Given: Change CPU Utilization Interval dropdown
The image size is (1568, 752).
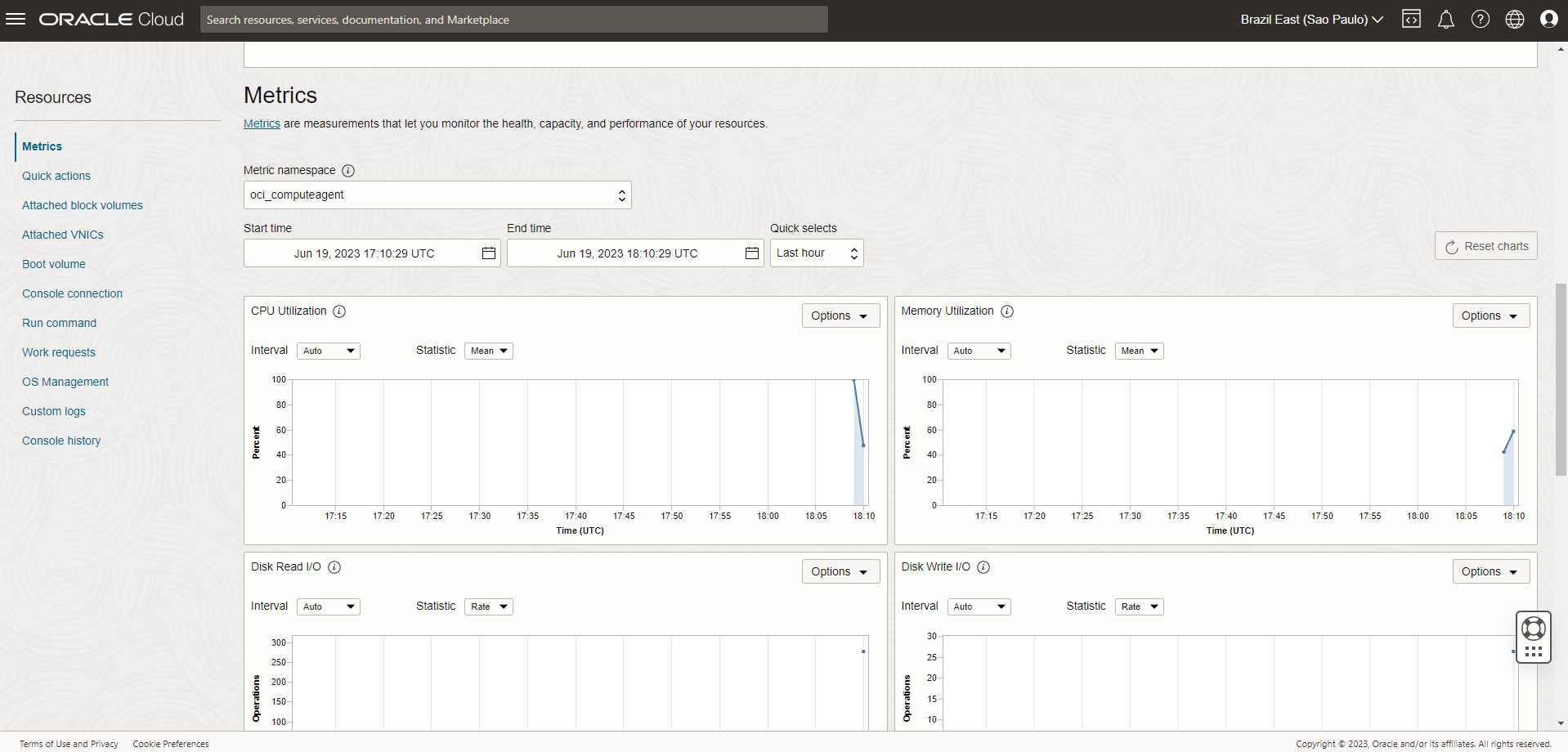Looking at the screenshot, I should click(x=329, y=351).
